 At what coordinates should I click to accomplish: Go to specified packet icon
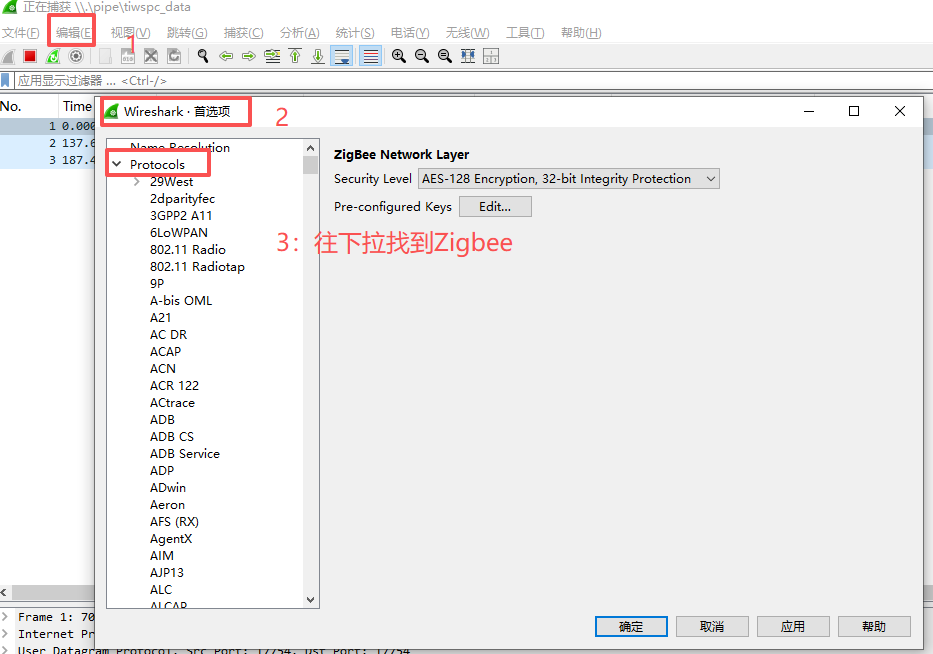pos(272,57)
